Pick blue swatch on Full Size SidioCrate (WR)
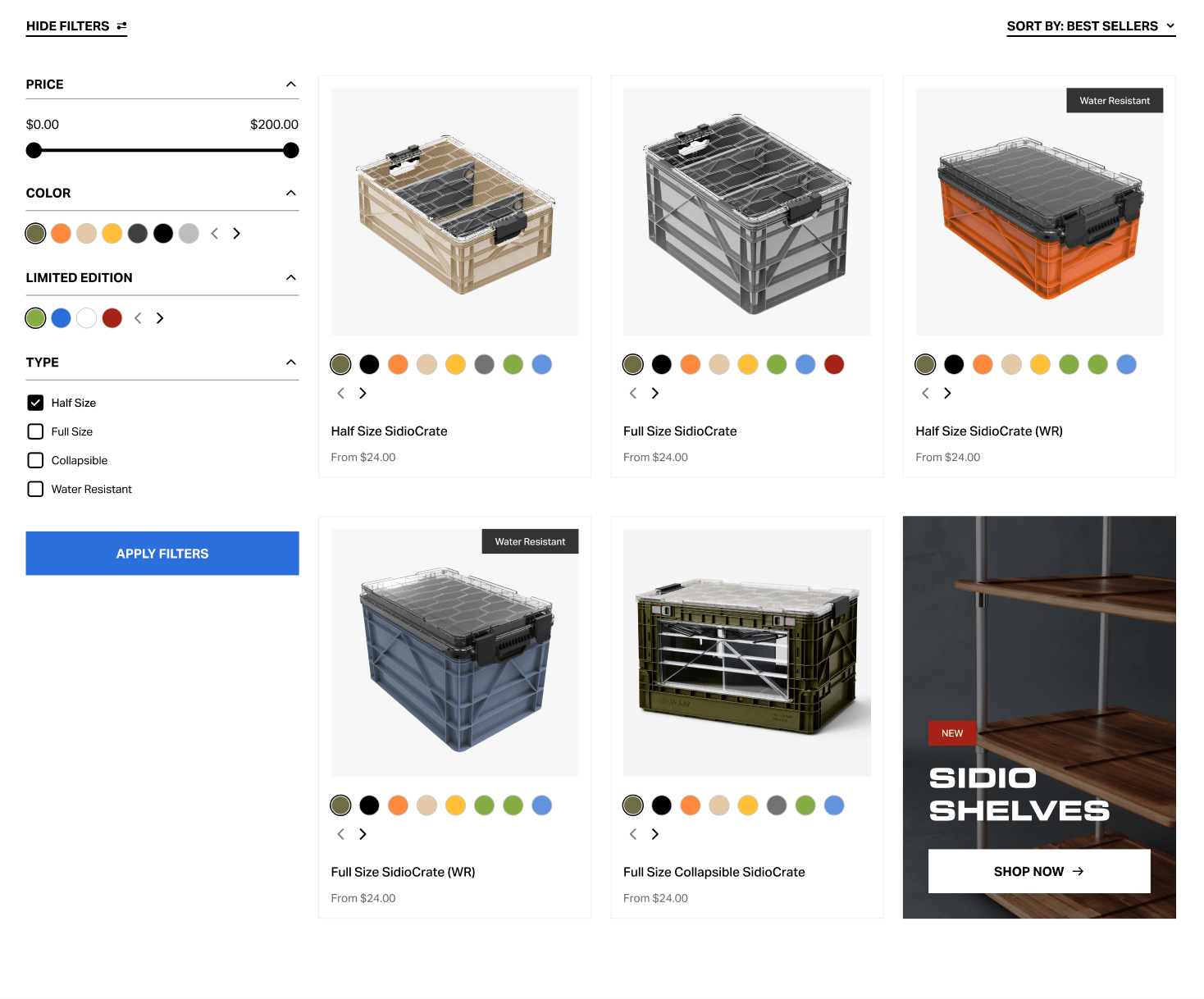This screenshot has width=1204, height=999. 542,805
